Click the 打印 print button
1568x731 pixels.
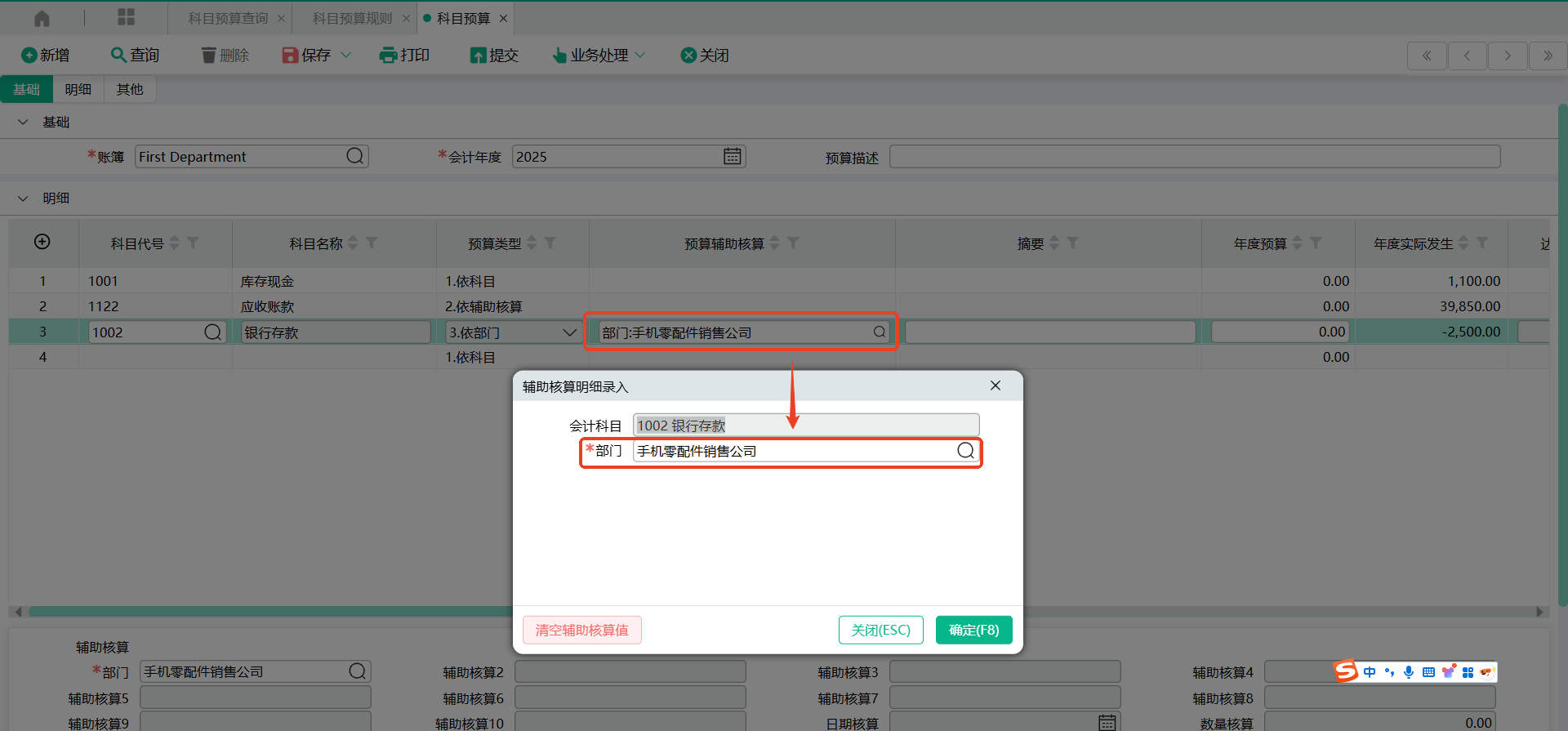tap(404, 55)
